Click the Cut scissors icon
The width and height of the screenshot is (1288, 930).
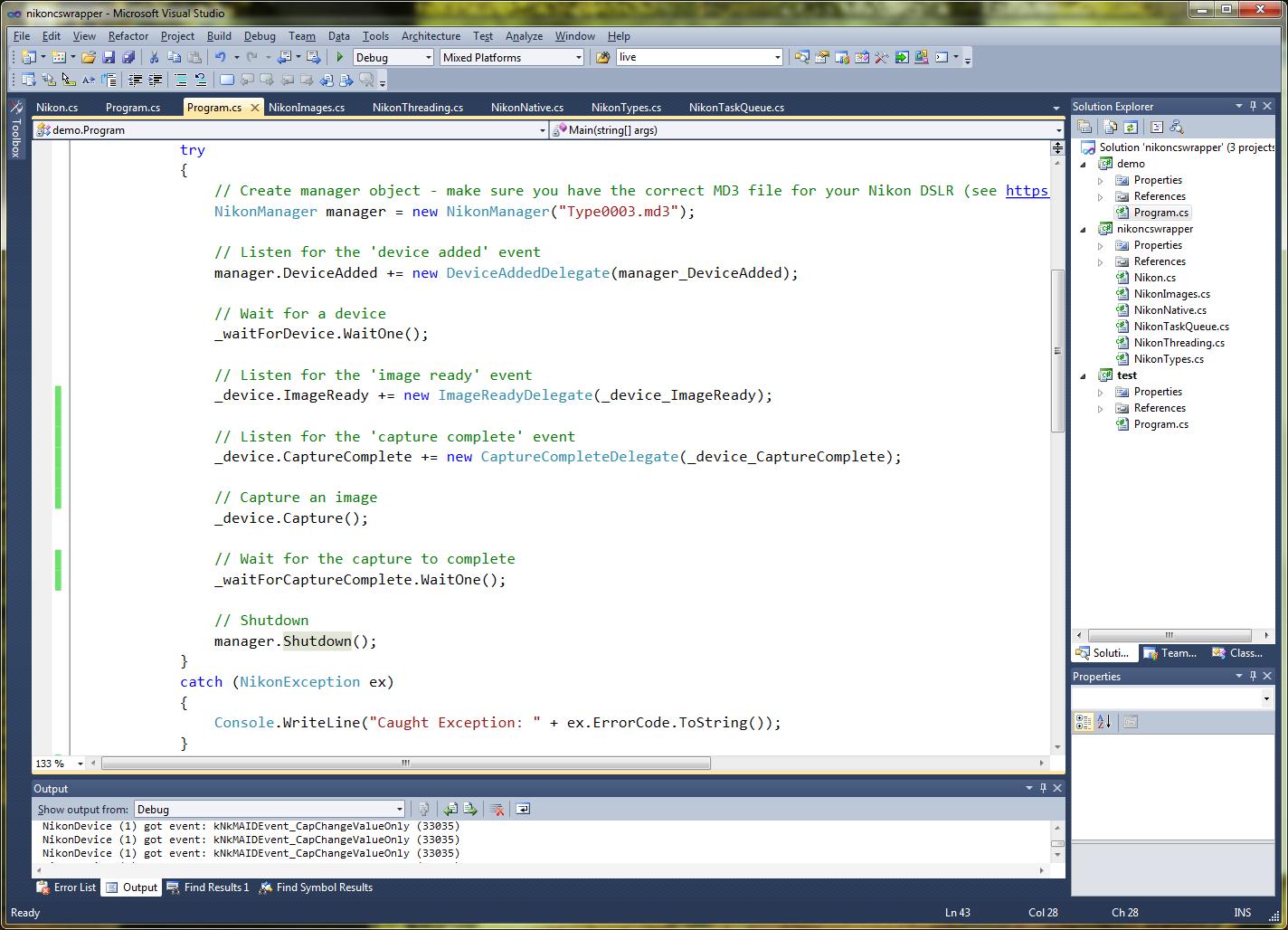pos(154,57)
